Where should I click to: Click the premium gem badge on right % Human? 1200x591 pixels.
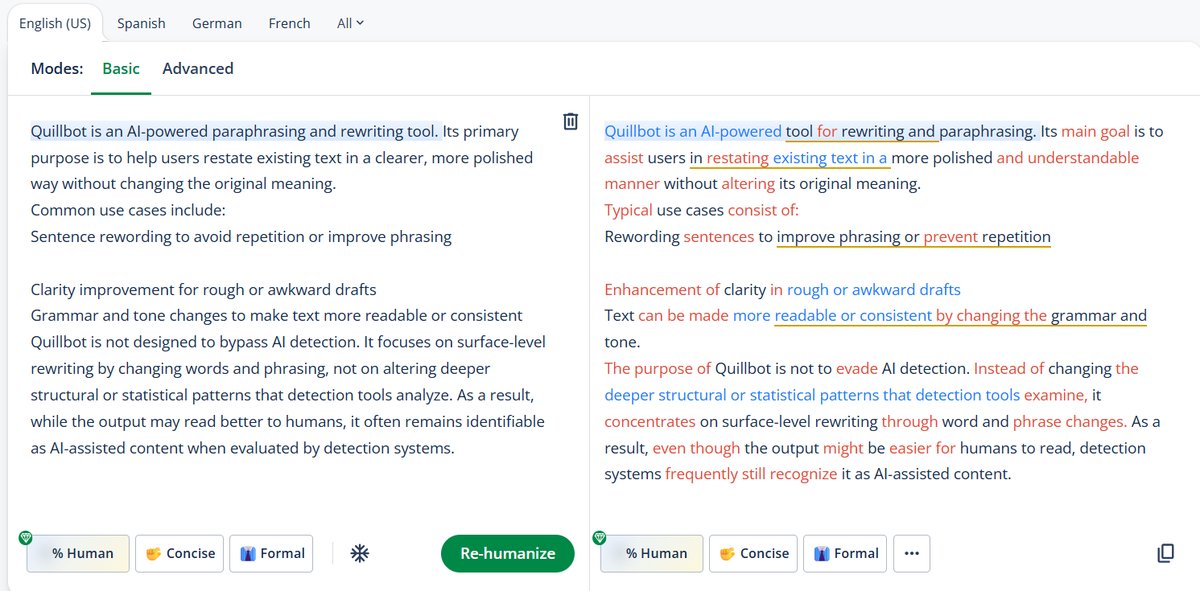tap(599, 538)
